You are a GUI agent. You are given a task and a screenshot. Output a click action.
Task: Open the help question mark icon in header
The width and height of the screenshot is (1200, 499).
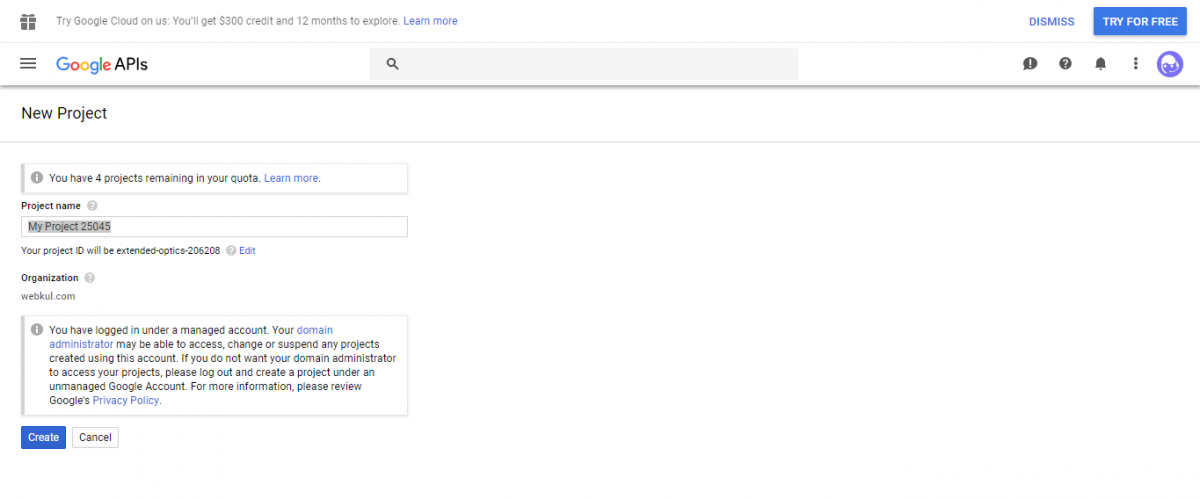point(1065,64)
